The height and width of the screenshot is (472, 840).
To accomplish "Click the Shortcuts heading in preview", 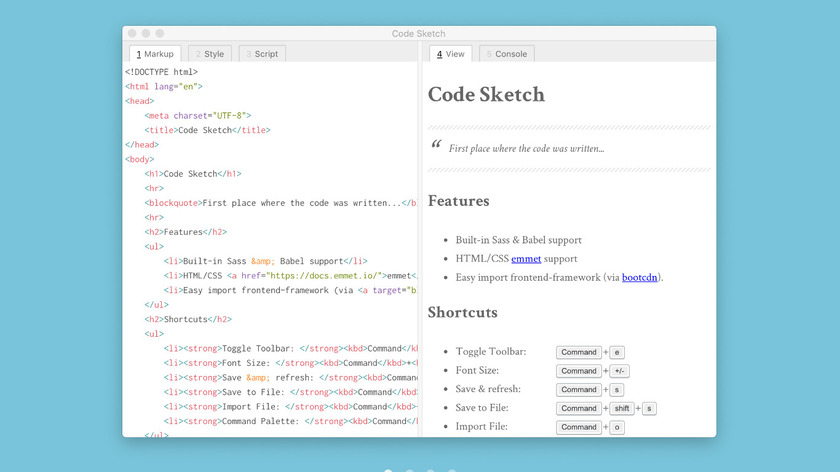I will [x=462, y=312].
